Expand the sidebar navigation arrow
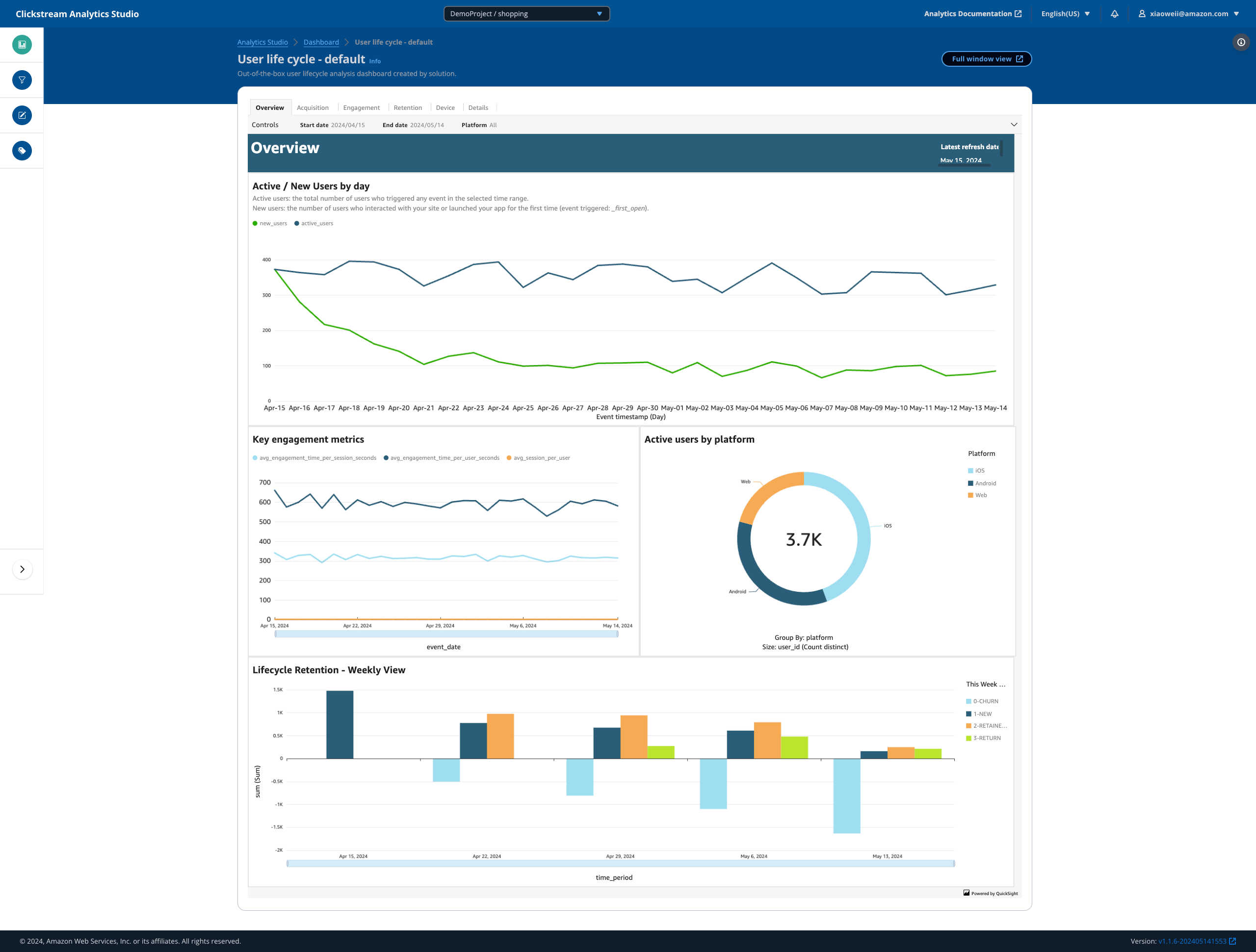Image resolution: width=1256 pixels, height=952 pixels. (22, 569)
